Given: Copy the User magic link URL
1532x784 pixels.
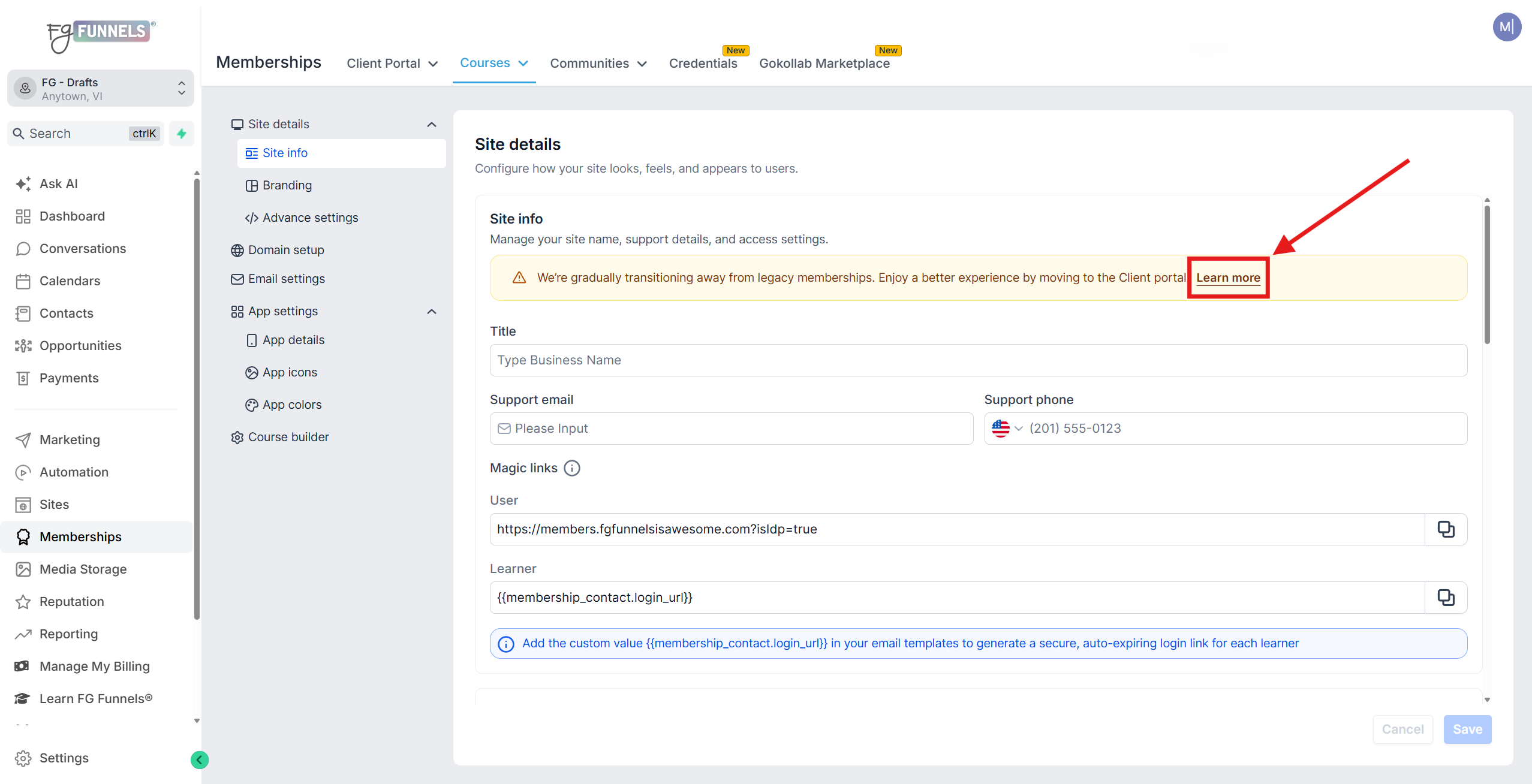Looking at the screenshot, I should (1446, 529).
